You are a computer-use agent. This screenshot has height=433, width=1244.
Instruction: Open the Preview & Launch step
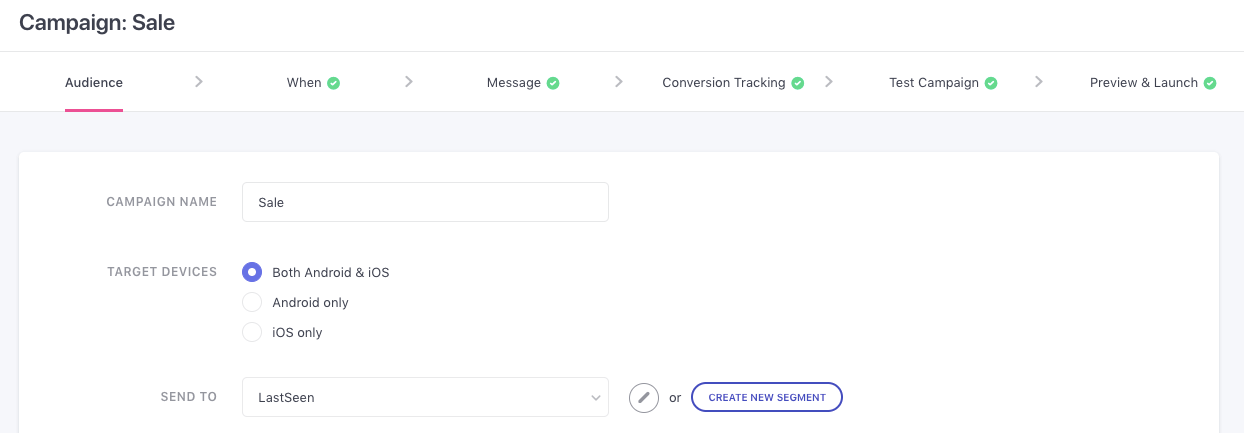tap(1143, 83)
